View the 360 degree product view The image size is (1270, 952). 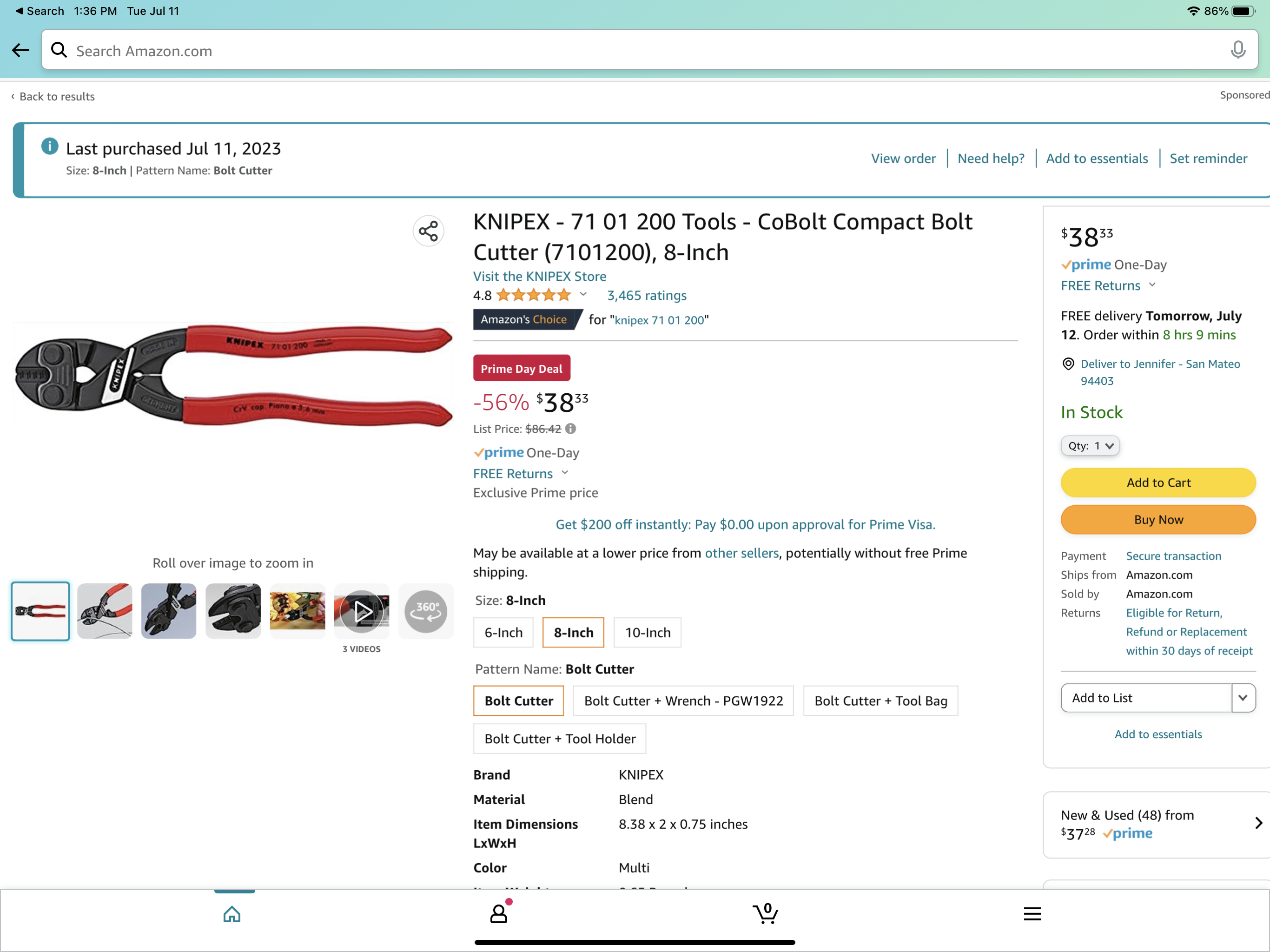point(426,611)
